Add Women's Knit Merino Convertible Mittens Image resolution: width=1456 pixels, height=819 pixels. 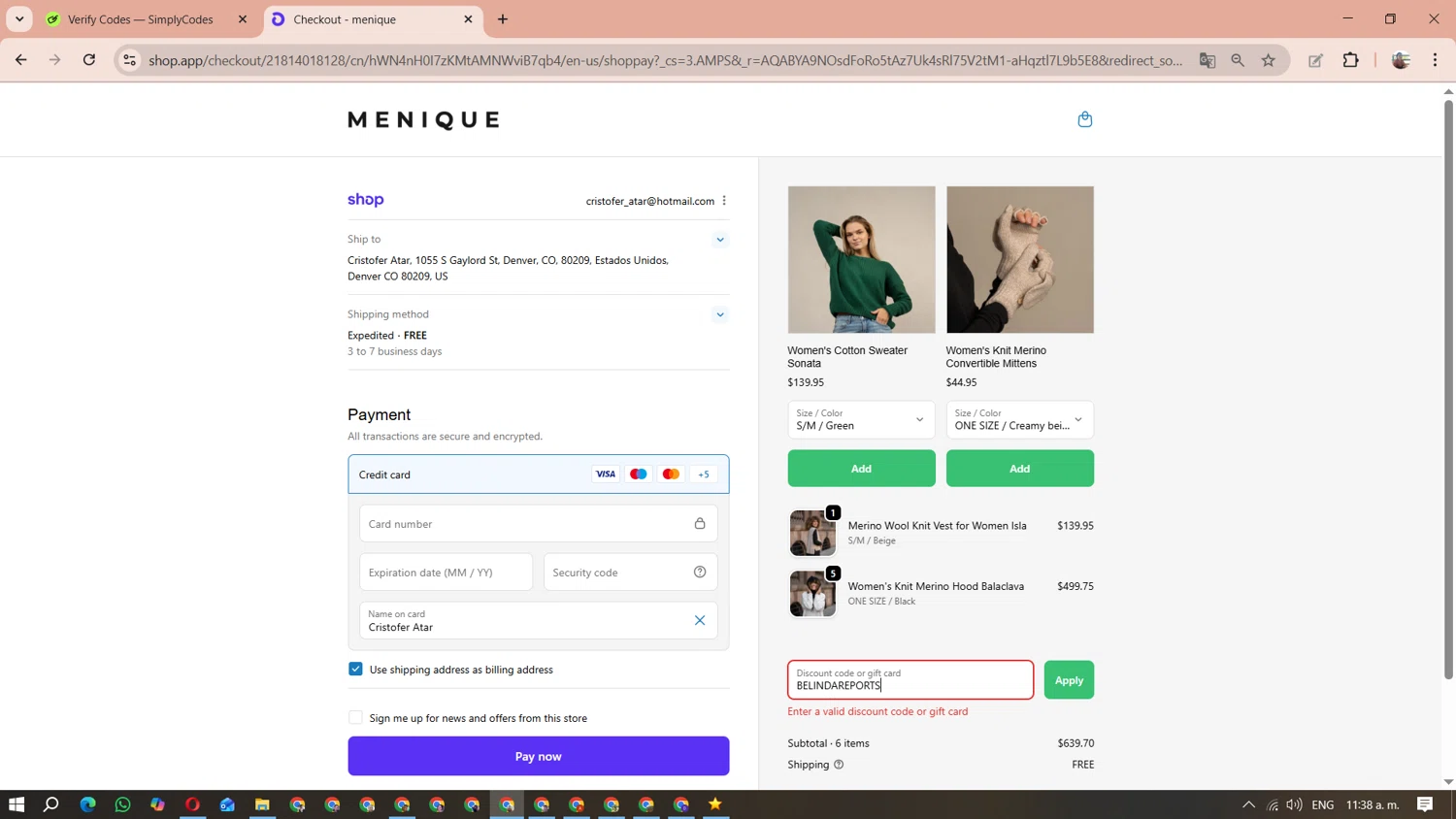(1019, 469)
